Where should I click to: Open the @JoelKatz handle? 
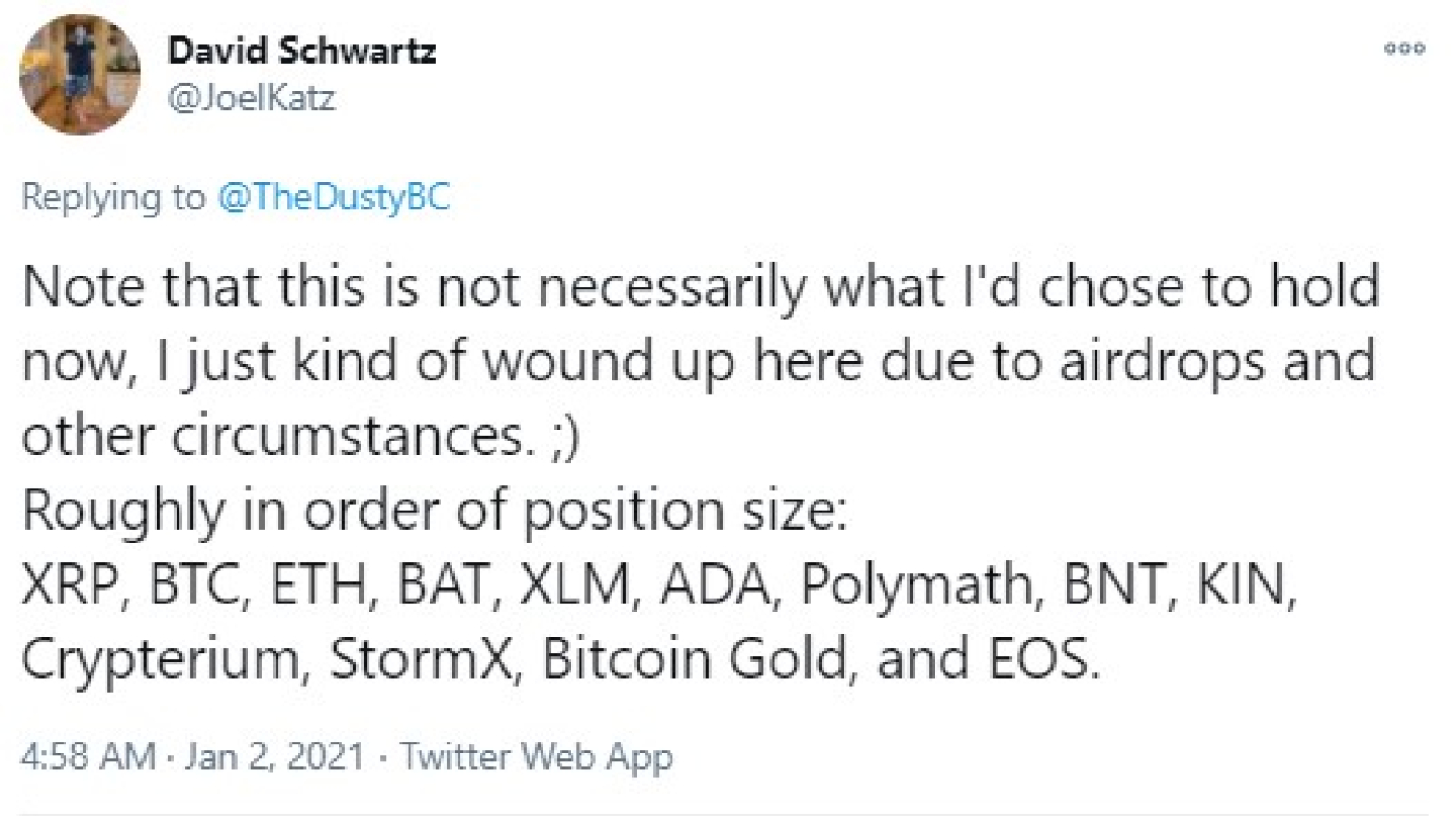pos(252,96)
